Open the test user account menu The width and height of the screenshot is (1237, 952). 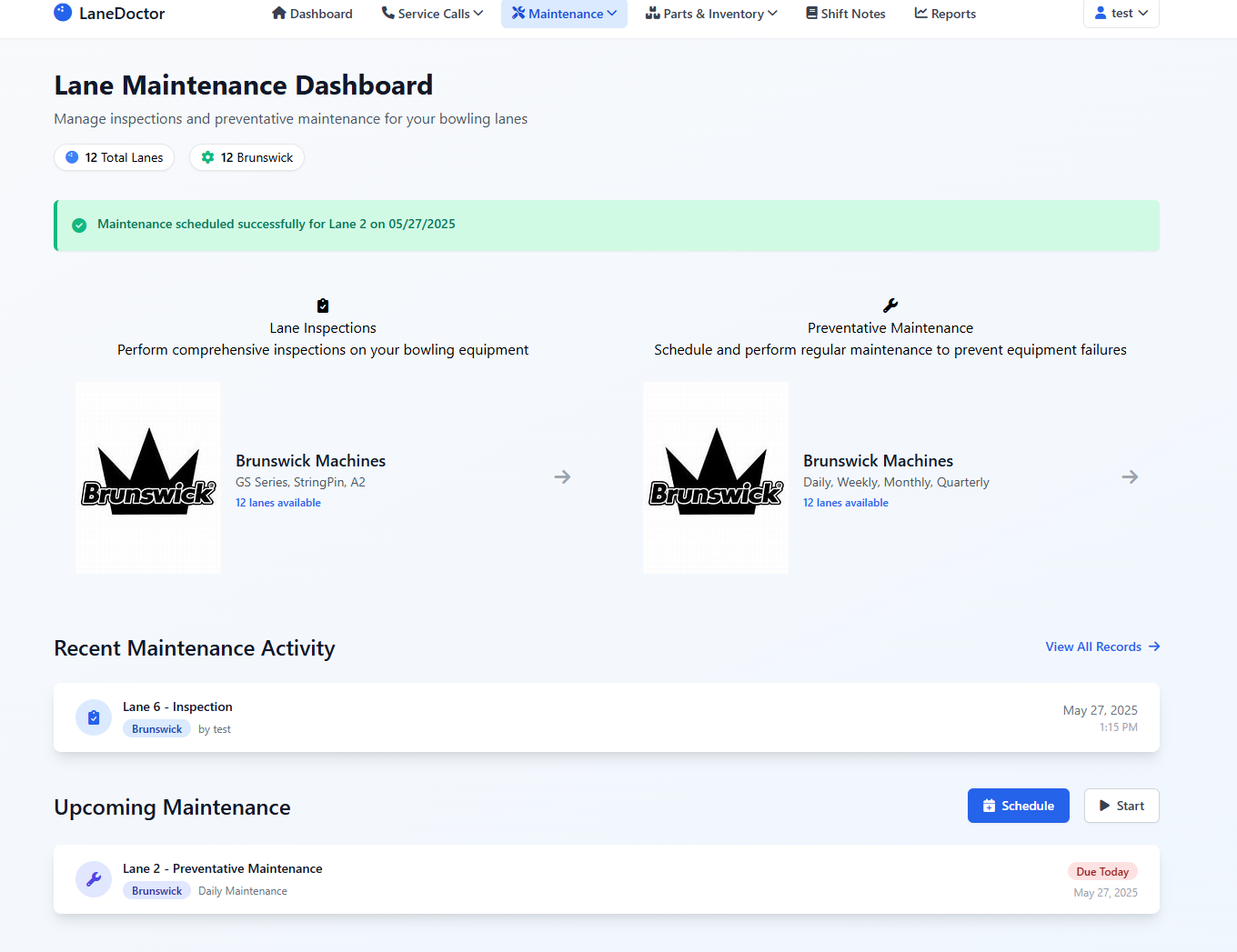[x=1121, y=14]
